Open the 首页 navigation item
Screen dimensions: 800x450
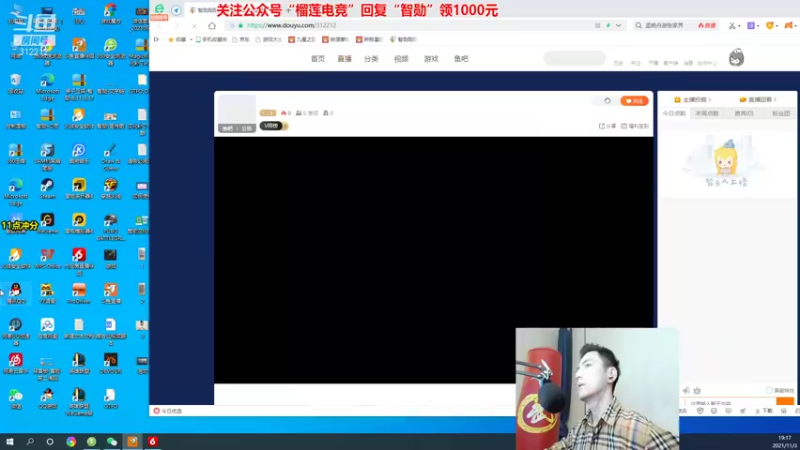[x=318, y=59]
